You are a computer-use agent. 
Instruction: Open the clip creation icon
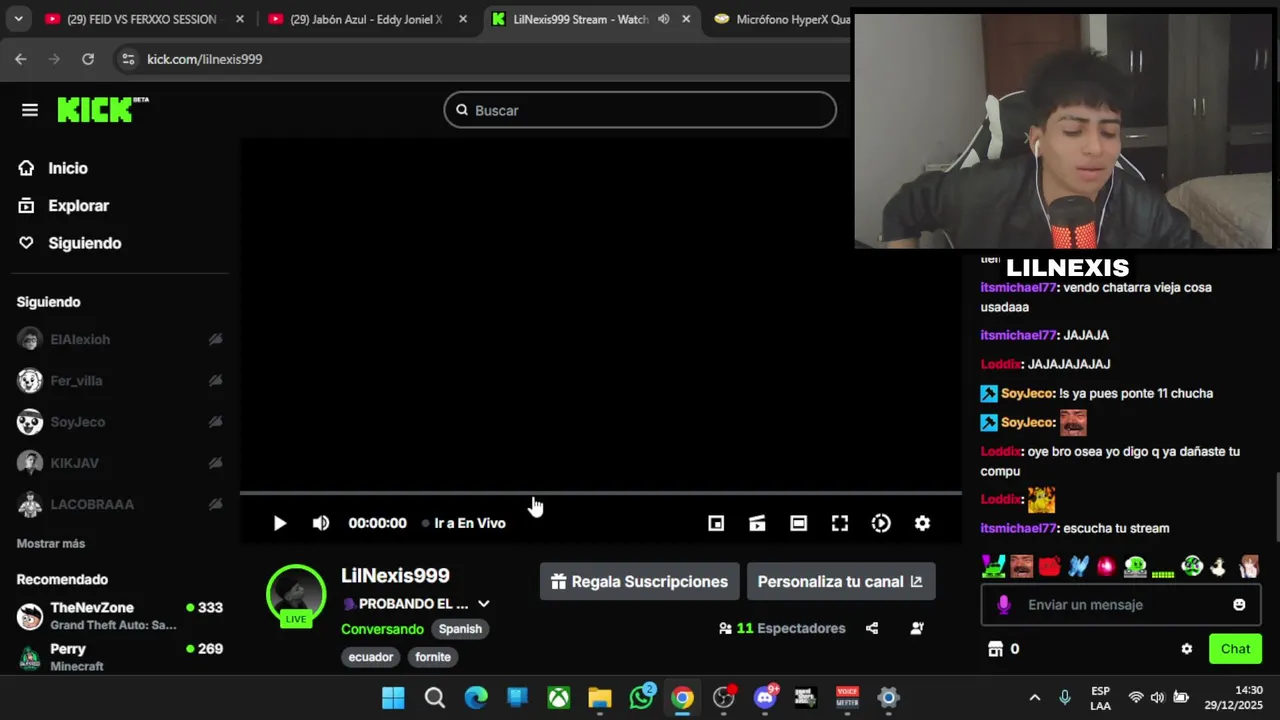[757, 523]
